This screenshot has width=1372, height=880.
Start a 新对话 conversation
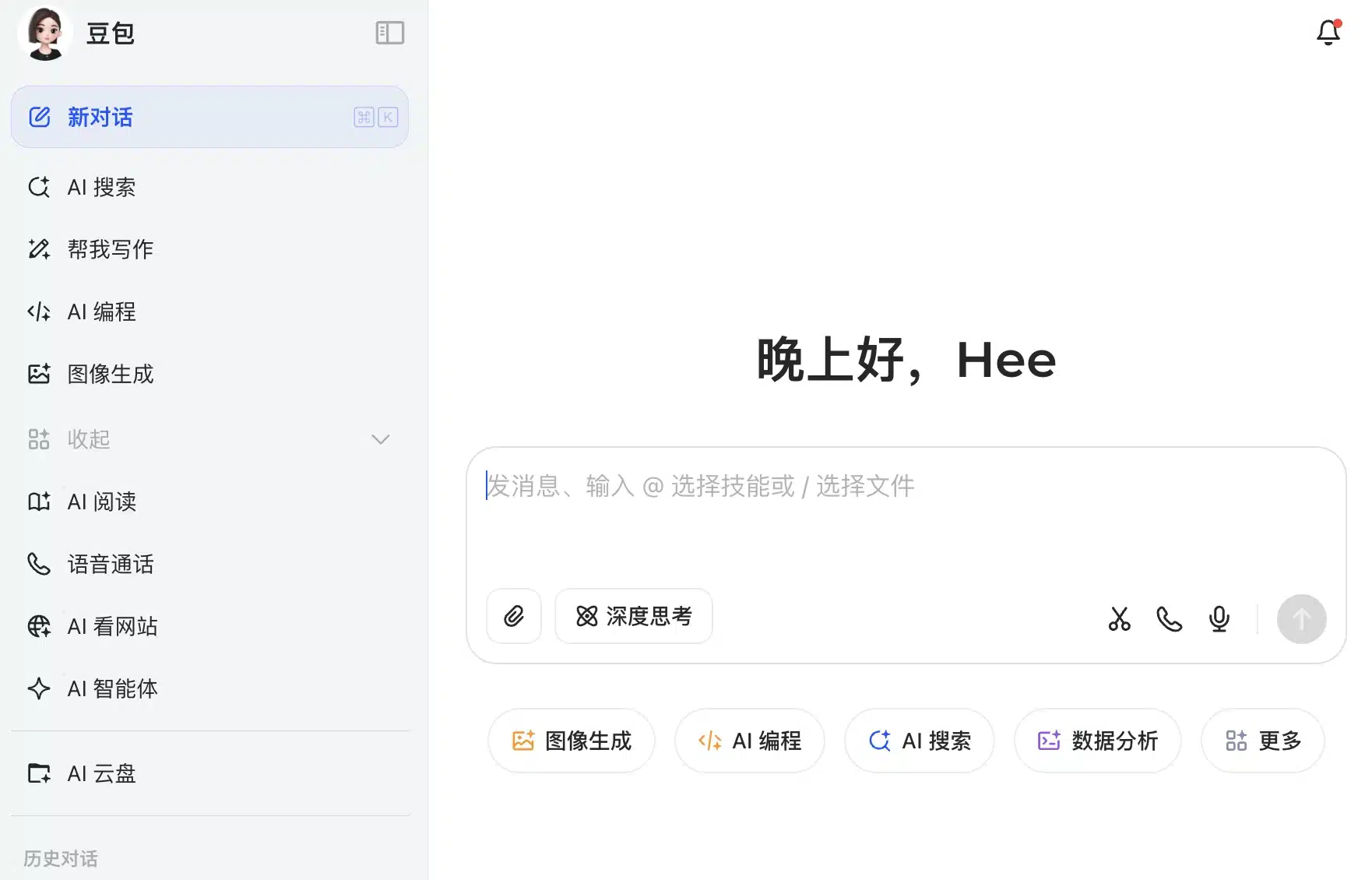(x=99, y=118)
